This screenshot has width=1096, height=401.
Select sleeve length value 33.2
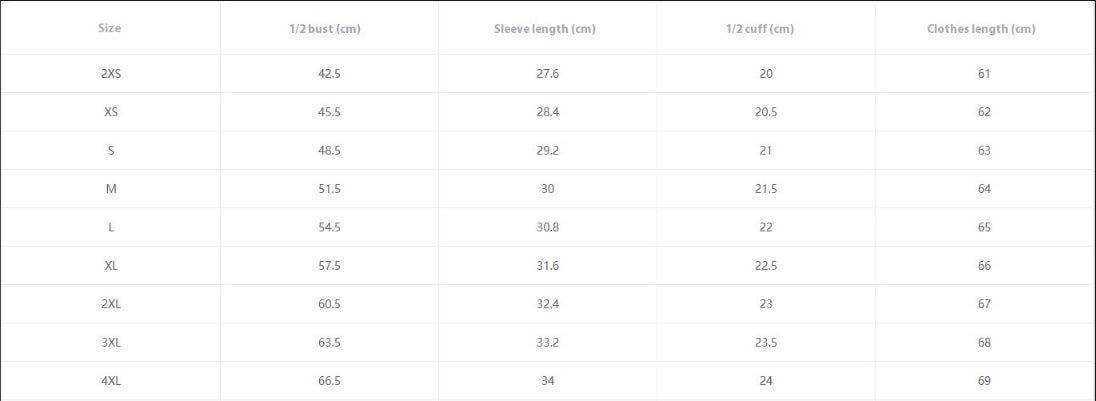click(x=547, y=342)
